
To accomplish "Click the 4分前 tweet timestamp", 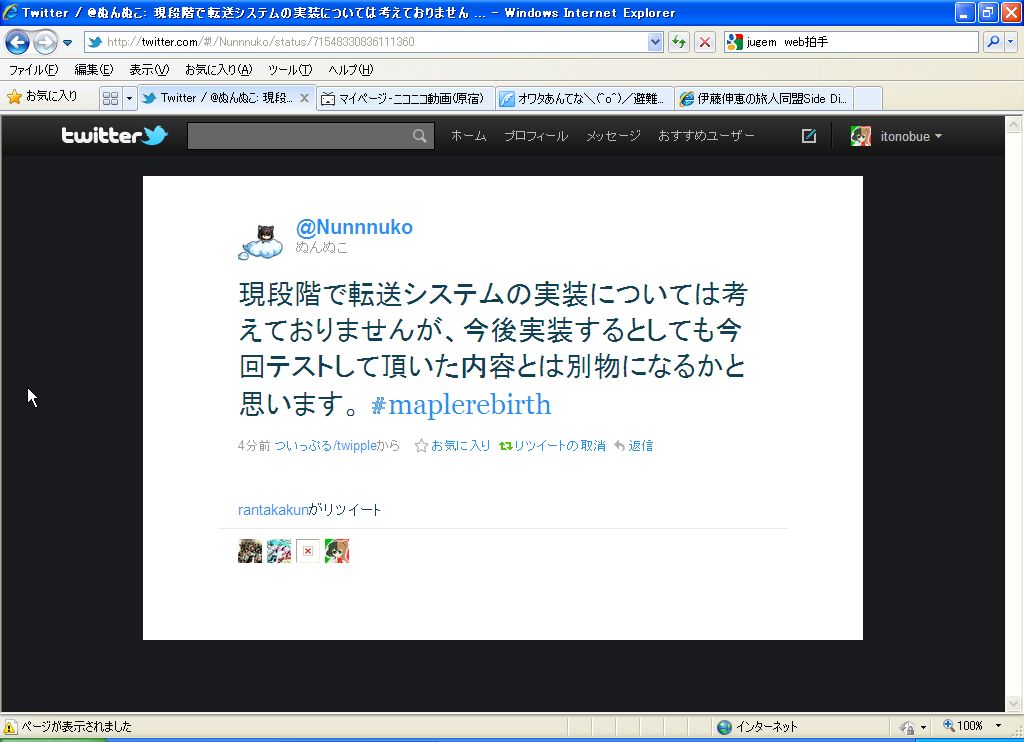I will (x=254, y=445).
